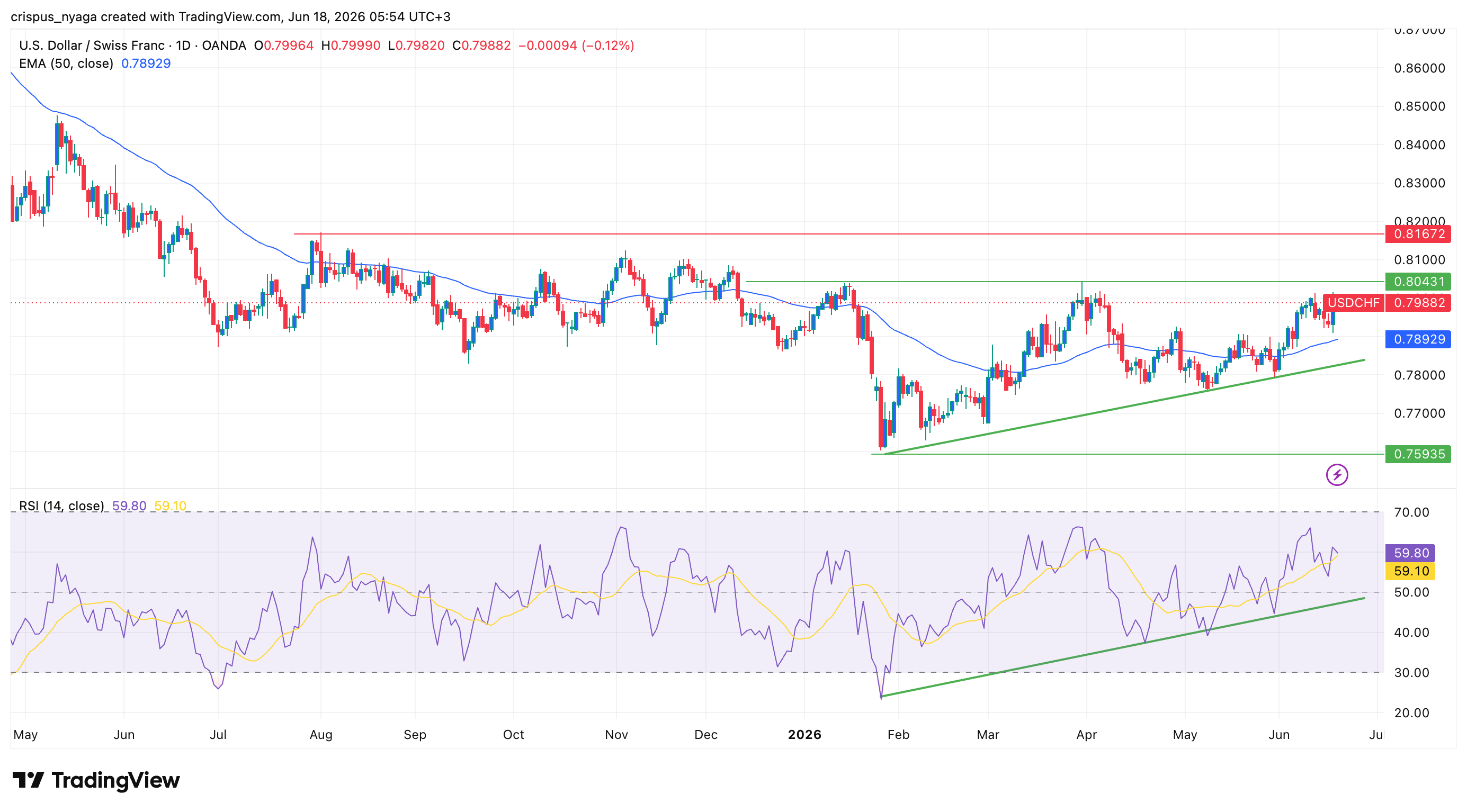Click the Apr label on time axis
The image size is (1467, 812).
pos(1086,735)
